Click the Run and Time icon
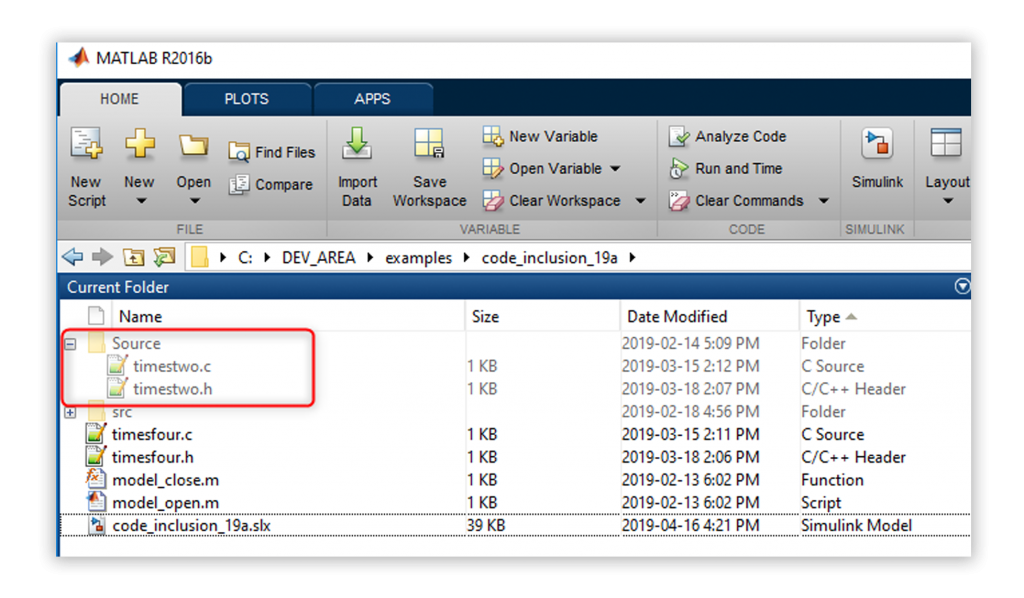This screenshot has height=598, width=1024. point(679,168)
